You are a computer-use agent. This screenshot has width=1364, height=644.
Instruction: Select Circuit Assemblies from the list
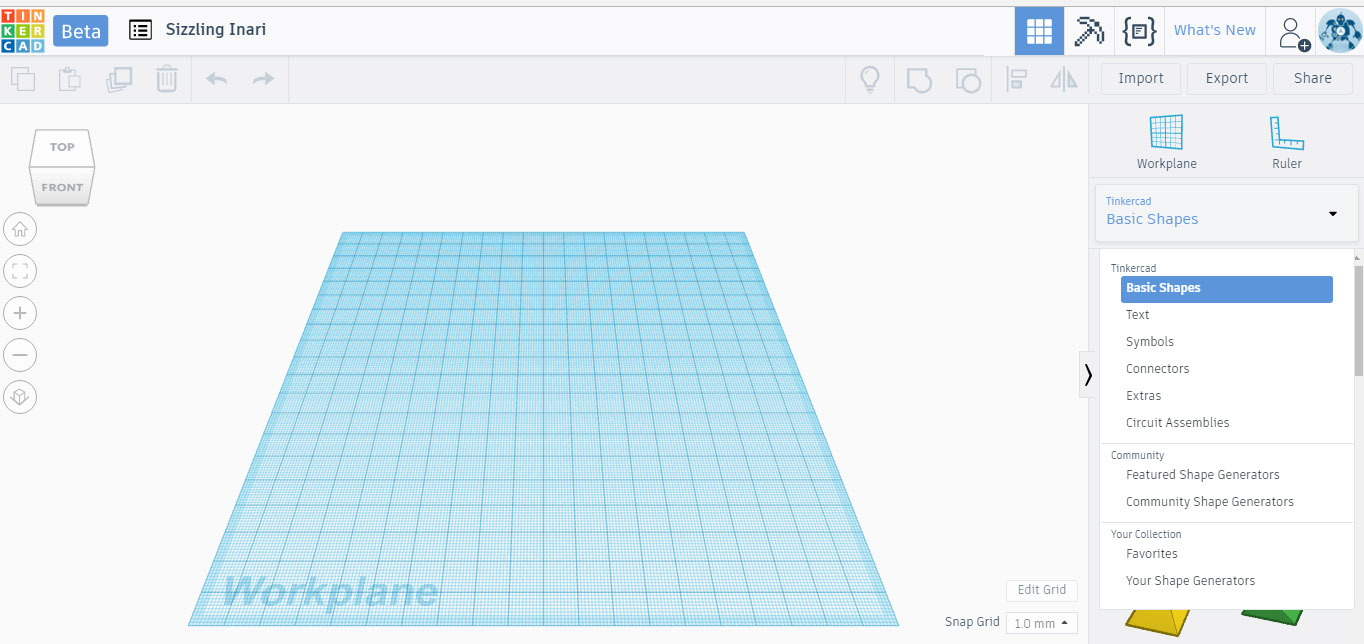click(1178, 423)
